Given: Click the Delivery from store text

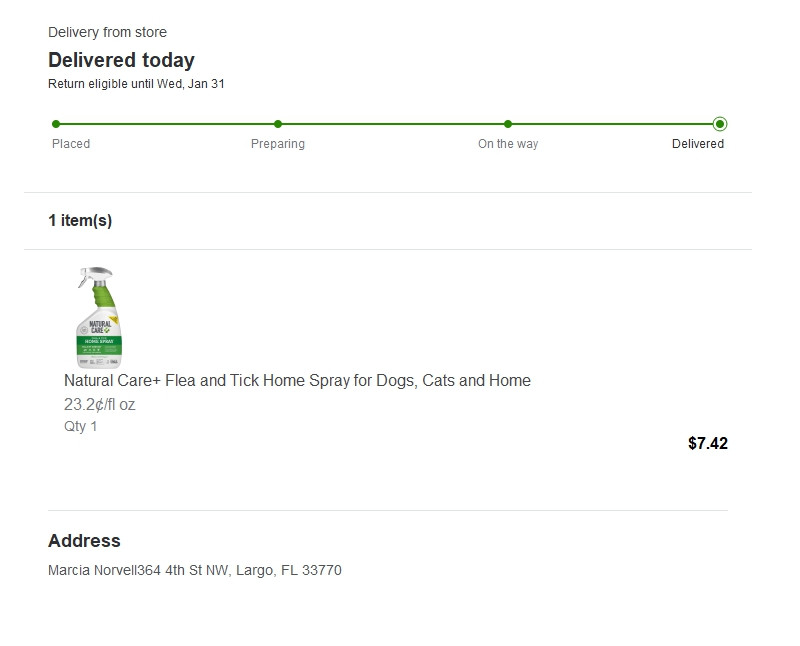Looking at the screenshot, I should (x=107, y=33).
